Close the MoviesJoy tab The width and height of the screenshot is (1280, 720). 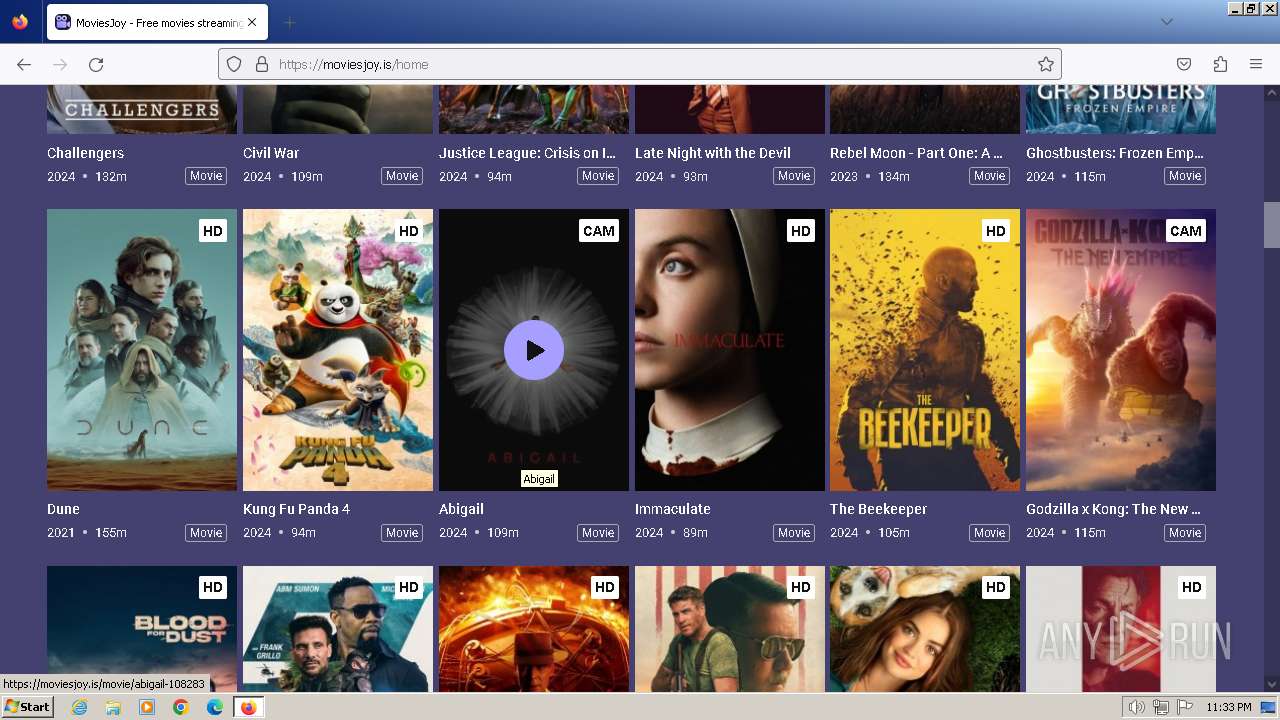[x=251, y=22]
